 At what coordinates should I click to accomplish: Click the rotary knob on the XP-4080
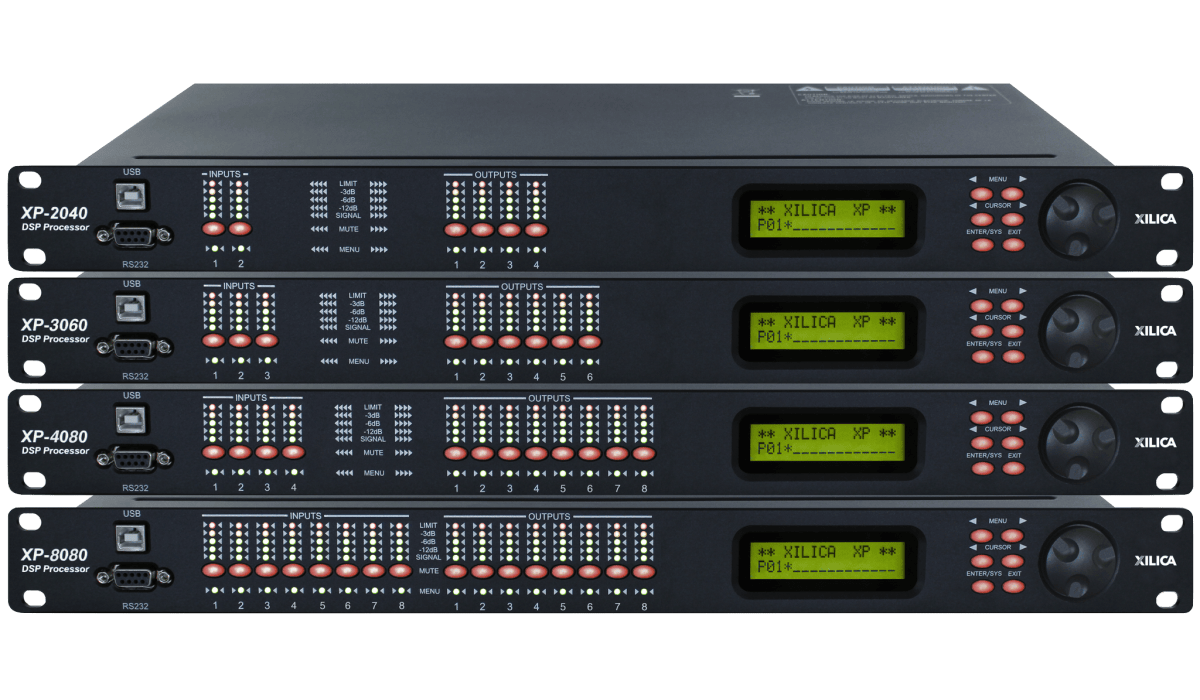(1079, 442)
